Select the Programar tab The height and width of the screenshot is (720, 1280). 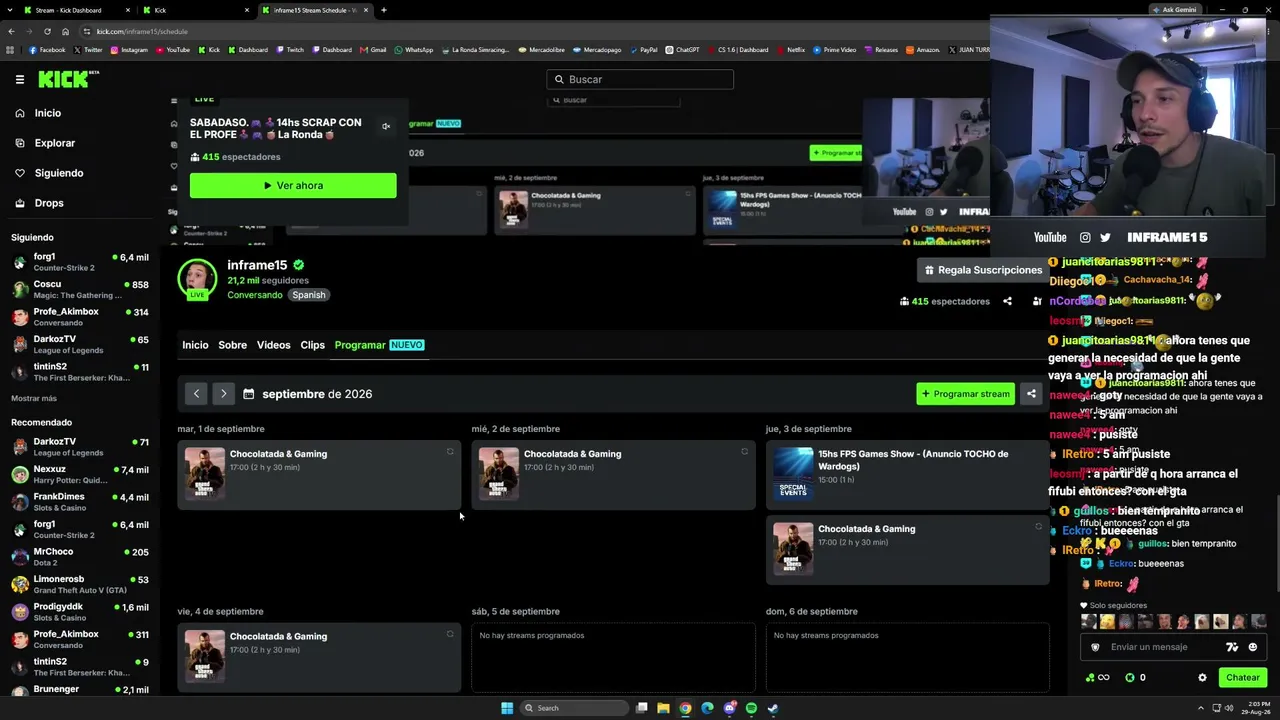(379, 345)
